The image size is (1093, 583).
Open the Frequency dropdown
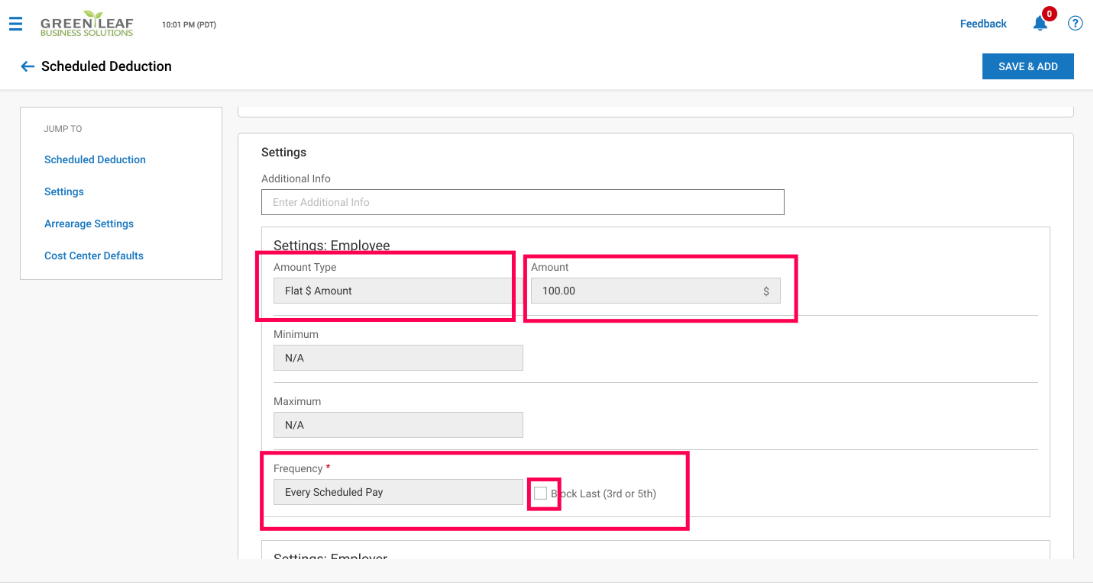(397, 492)
